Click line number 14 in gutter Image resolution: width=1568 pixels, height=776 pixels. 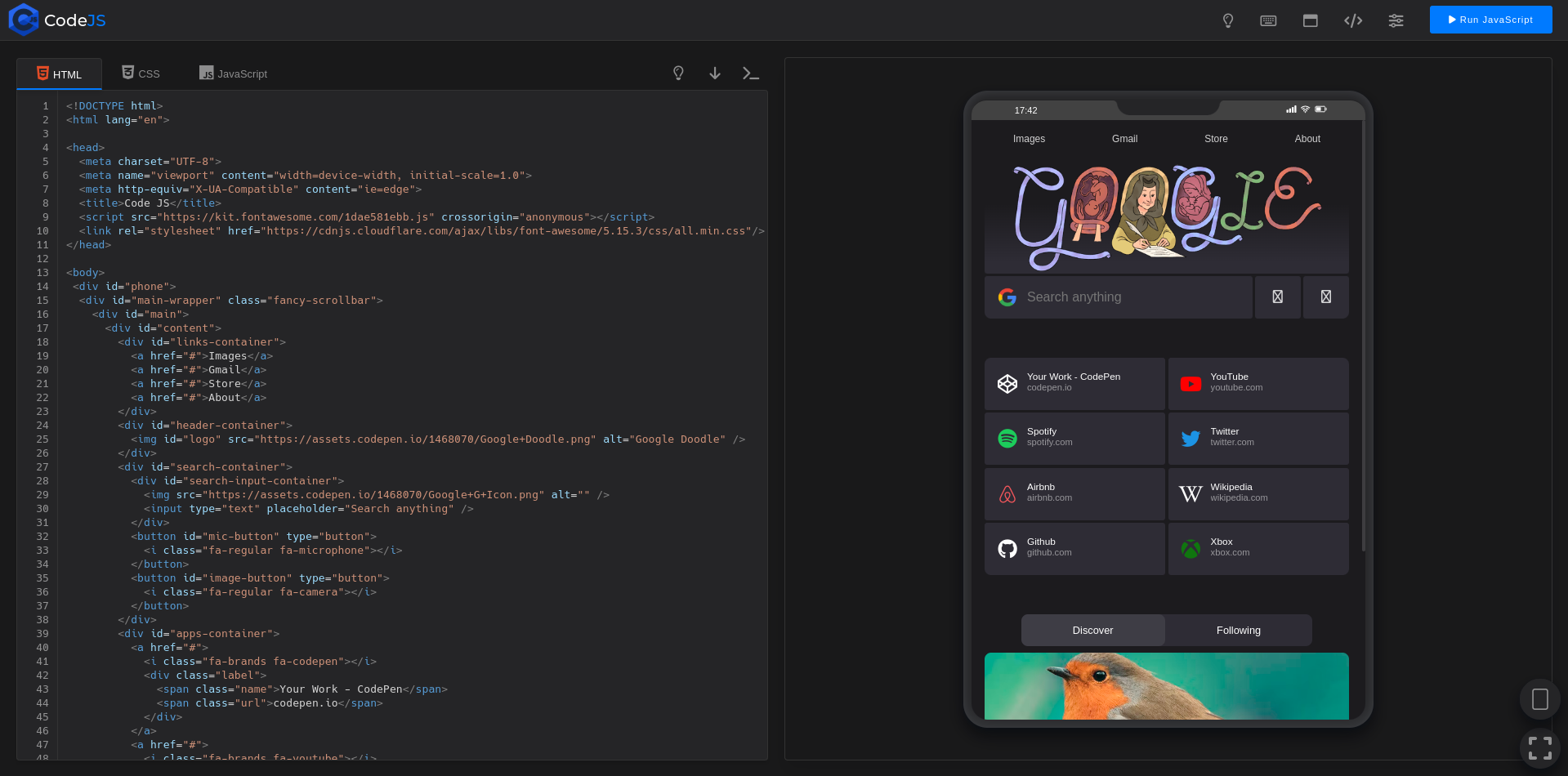[x=42, y=287]
